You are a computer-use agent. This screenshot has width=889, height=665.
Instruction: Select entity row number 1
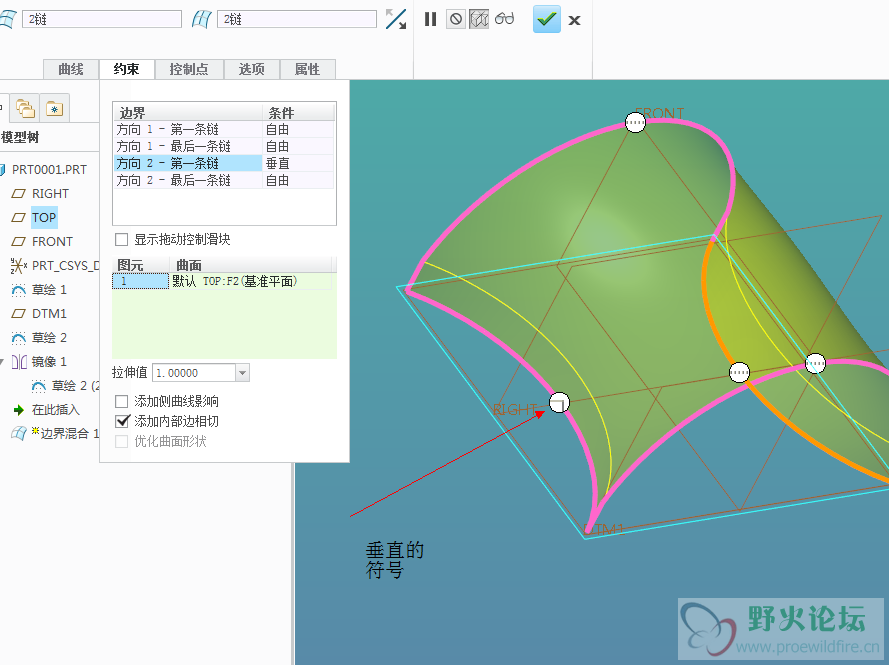[140, 281]
